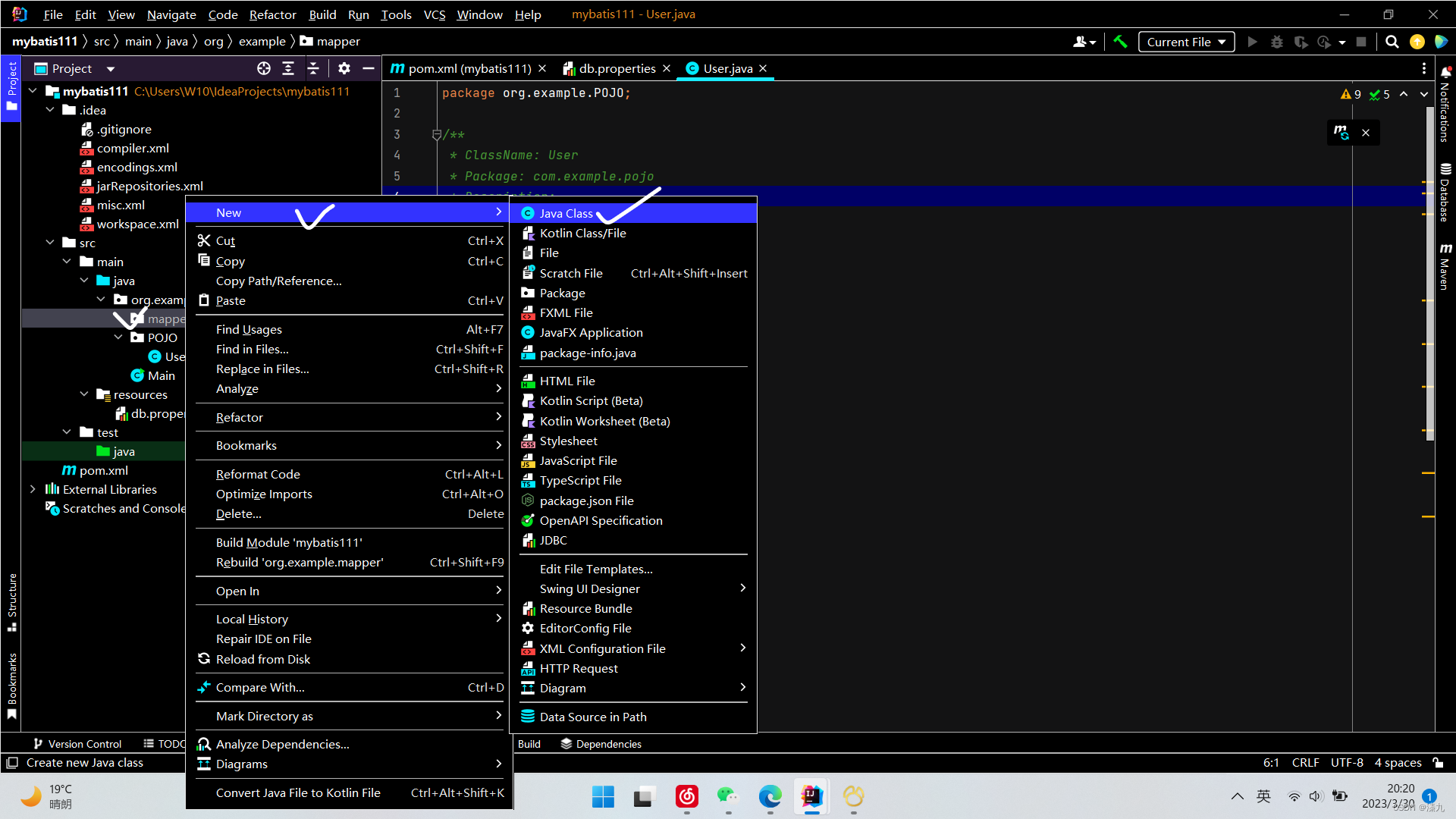Toggle the Structure tool window stripe
The height and width of the screenshot is (819, 1456).
point(11,601)
